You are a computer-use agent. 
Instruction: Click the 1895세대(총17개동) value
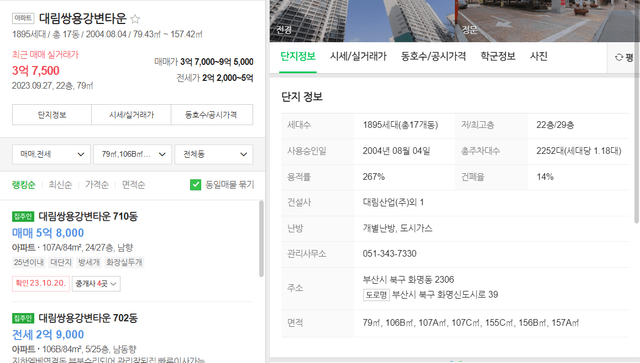tap(400, 125)
